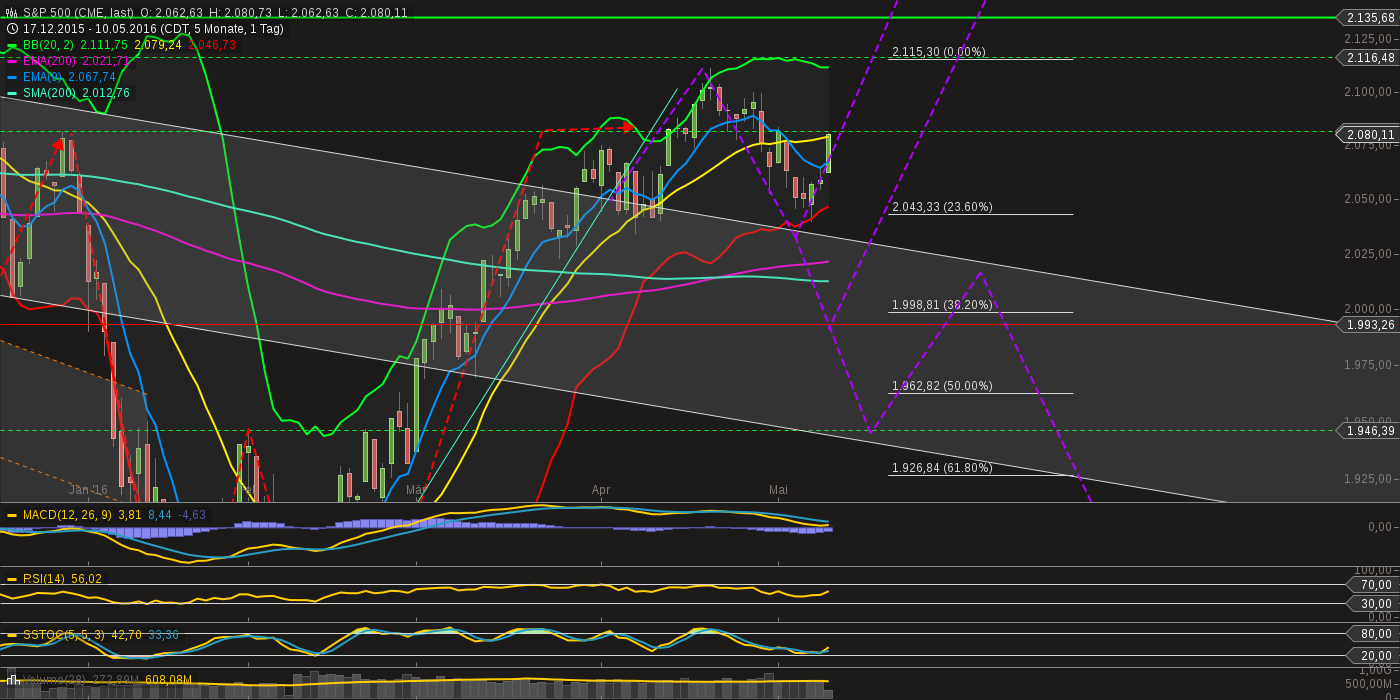Click the clock icon beside the date range
Screen dimensions: 1400x700
pyautogui.click(x=12, y=29)
